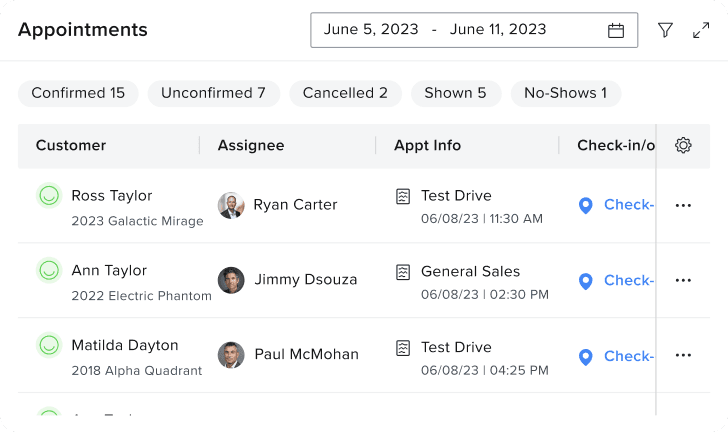Open table column settings gear
This screenshot has height=432, width=728.
(683, 145)
